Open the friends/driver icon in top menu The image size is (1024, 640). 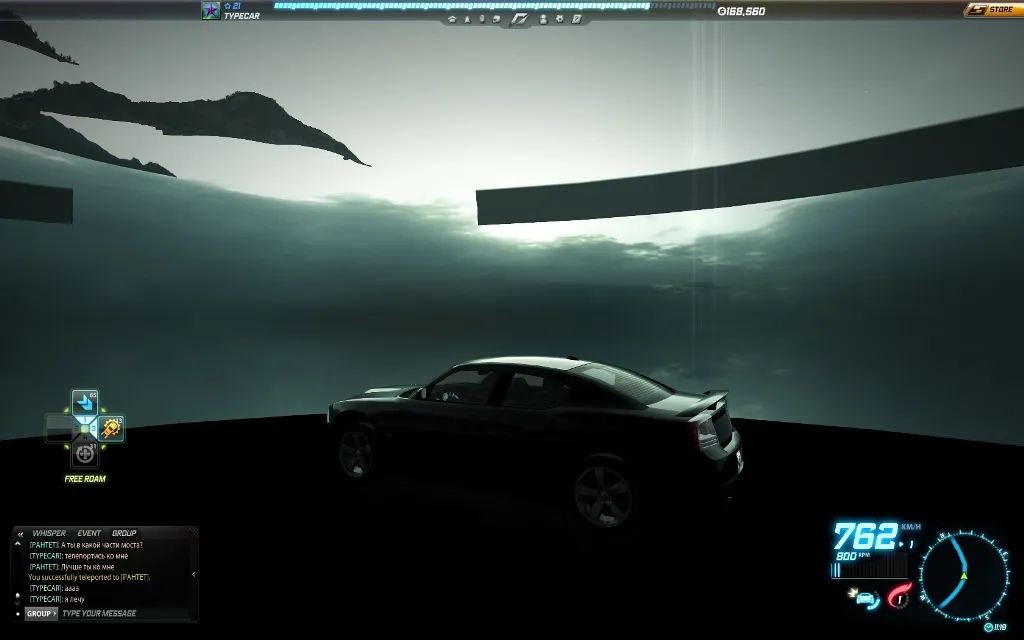point(543,20)
